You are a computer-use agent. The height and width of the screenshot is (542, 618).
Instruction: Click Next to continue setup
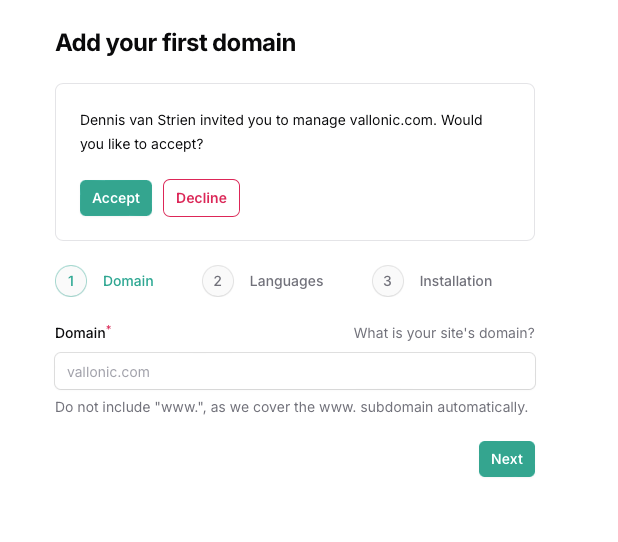[x=507, y=459]
